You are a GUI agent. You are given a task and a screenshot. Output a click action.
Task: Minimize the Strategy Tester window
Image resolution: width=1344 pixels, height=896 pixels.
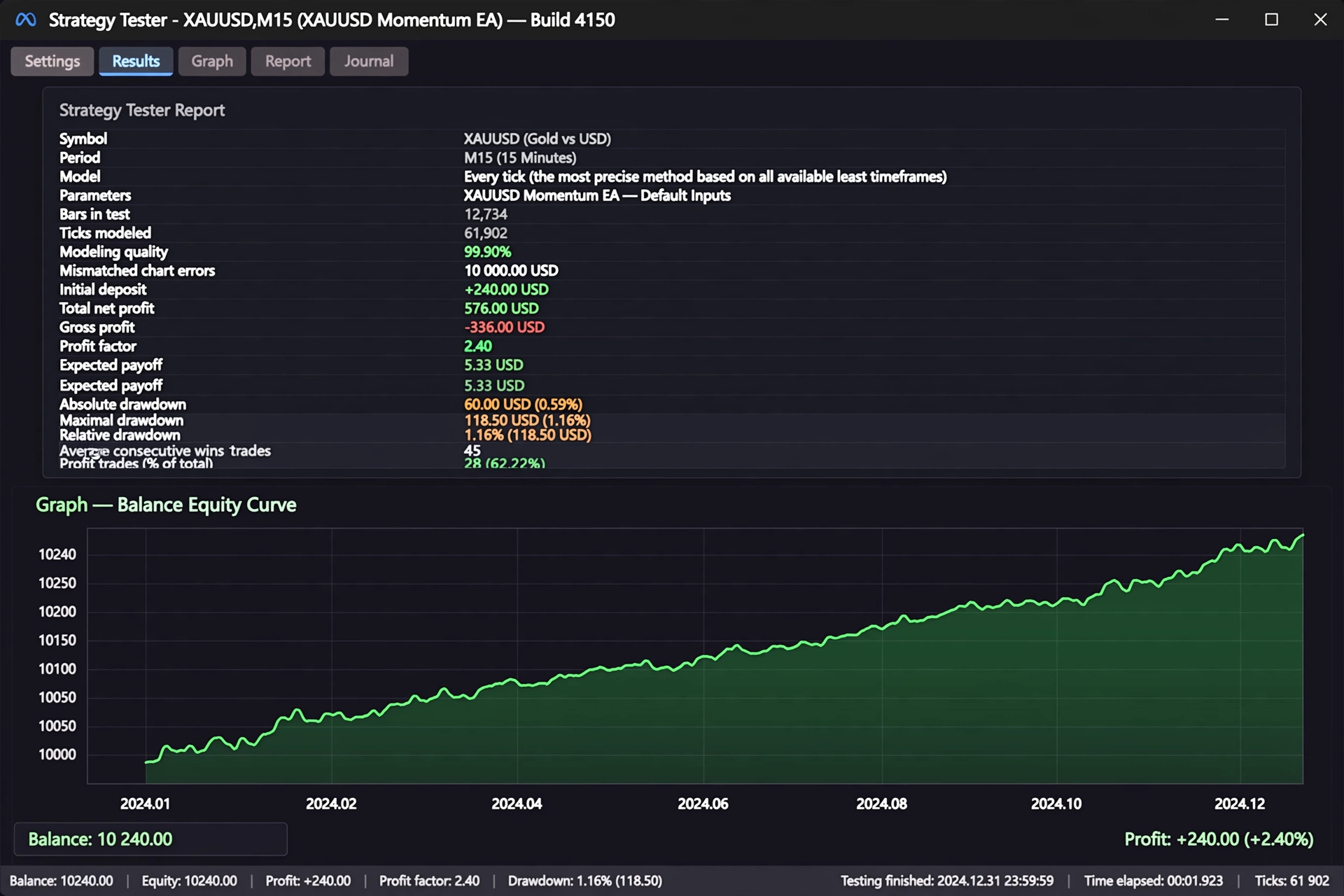[1222, 20]
